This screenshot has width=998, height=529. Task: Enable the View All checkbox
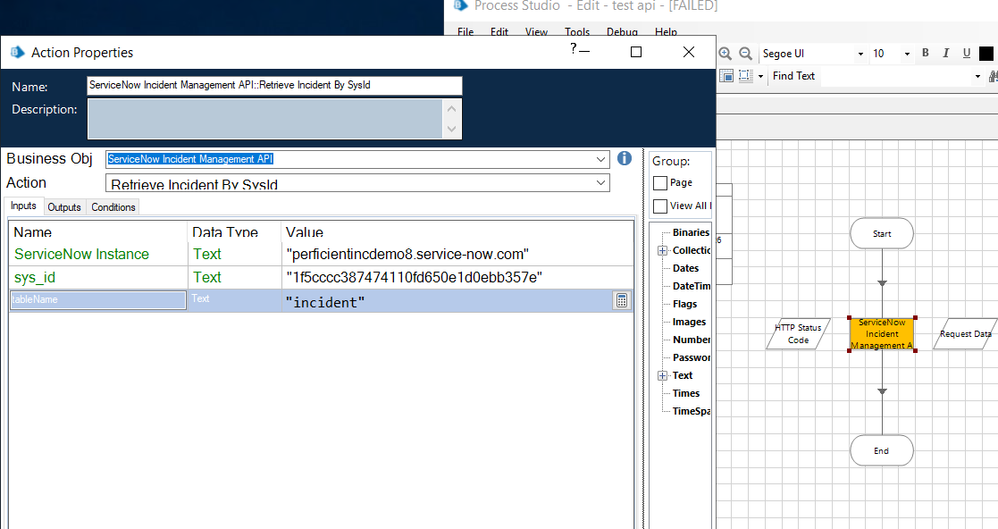click(661, 206)
